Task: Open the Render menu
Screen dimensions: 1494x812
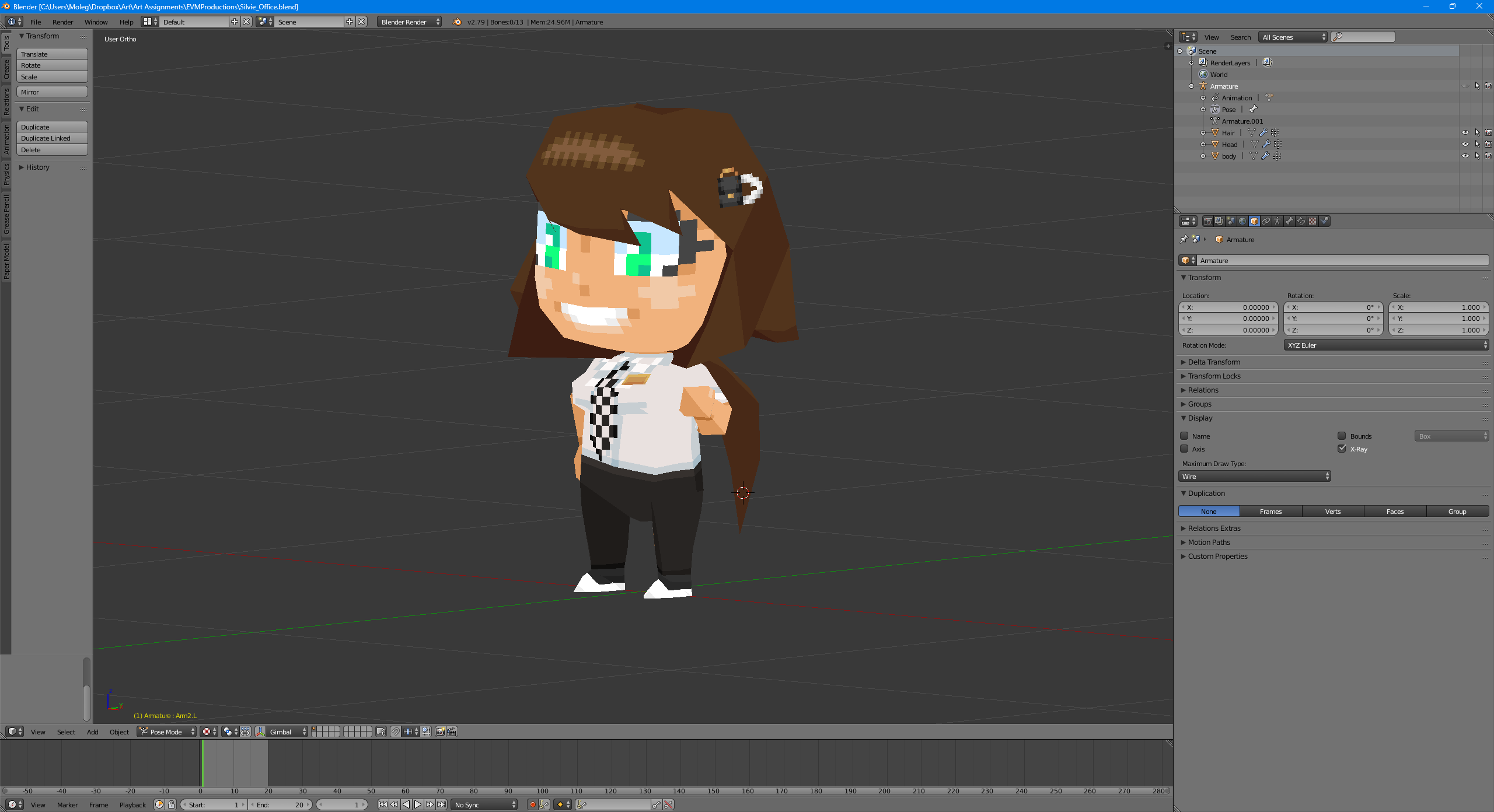Action: (x=62, y=22)
